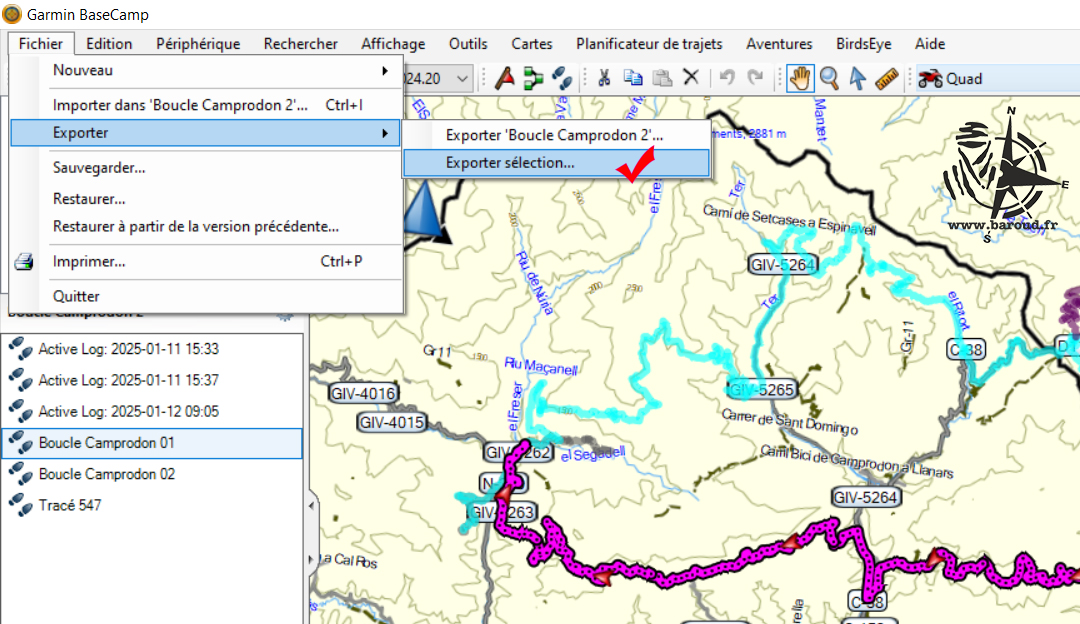
Task: Click the Garmin BaseCamp title bar icon
Action: coord(12,14)
